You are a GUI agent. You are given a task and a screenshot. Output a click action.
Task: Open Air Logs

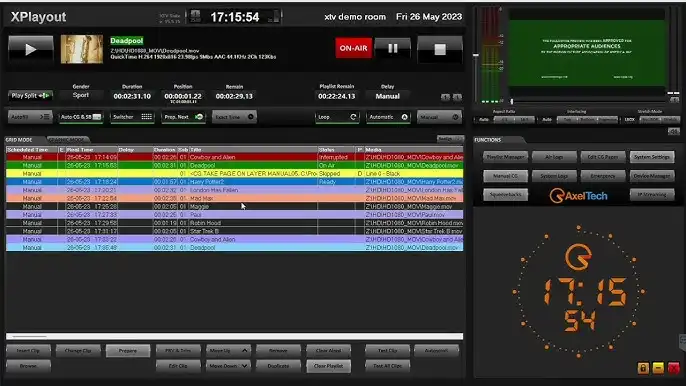click(554, 157)
